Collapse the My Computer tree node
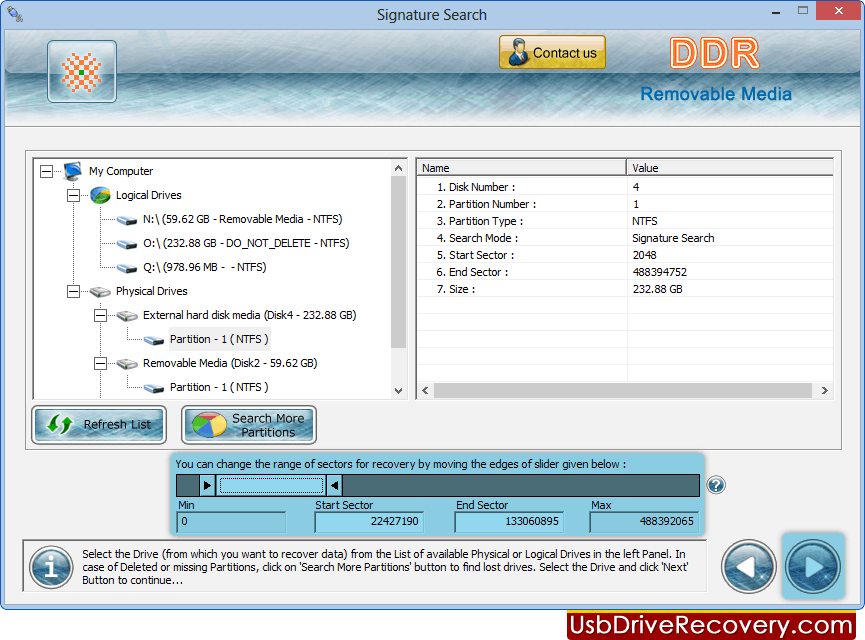 pyautogui.click(x=46, y=172)
